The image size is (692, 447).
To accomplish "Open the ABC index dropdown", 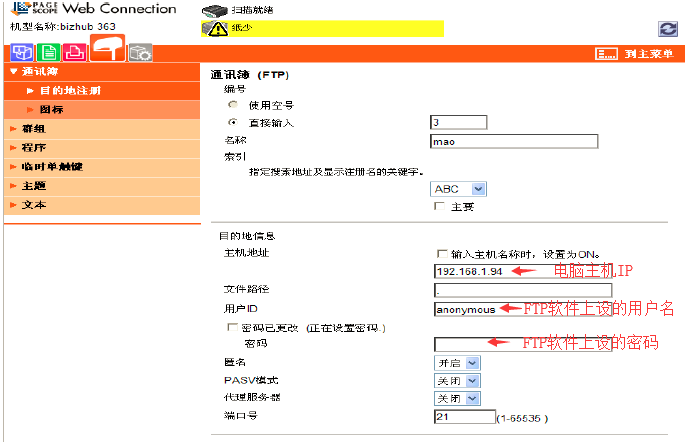I will 458,189.
